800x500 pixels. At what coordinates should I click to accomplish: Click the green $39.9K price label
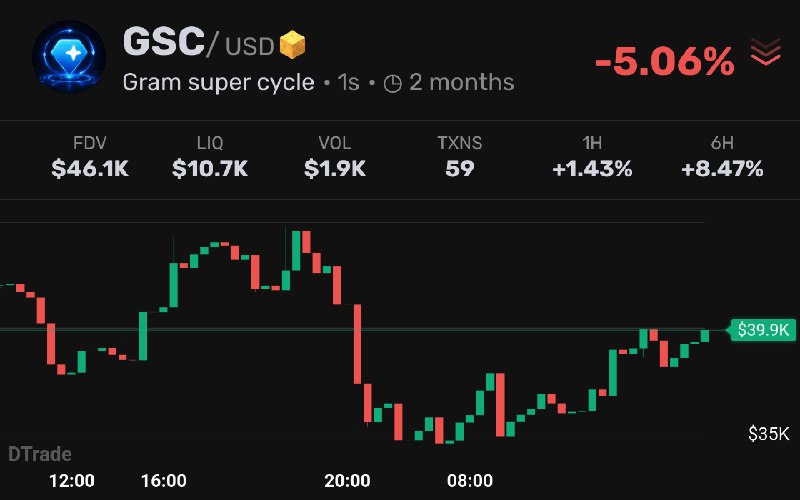(763, 330)
